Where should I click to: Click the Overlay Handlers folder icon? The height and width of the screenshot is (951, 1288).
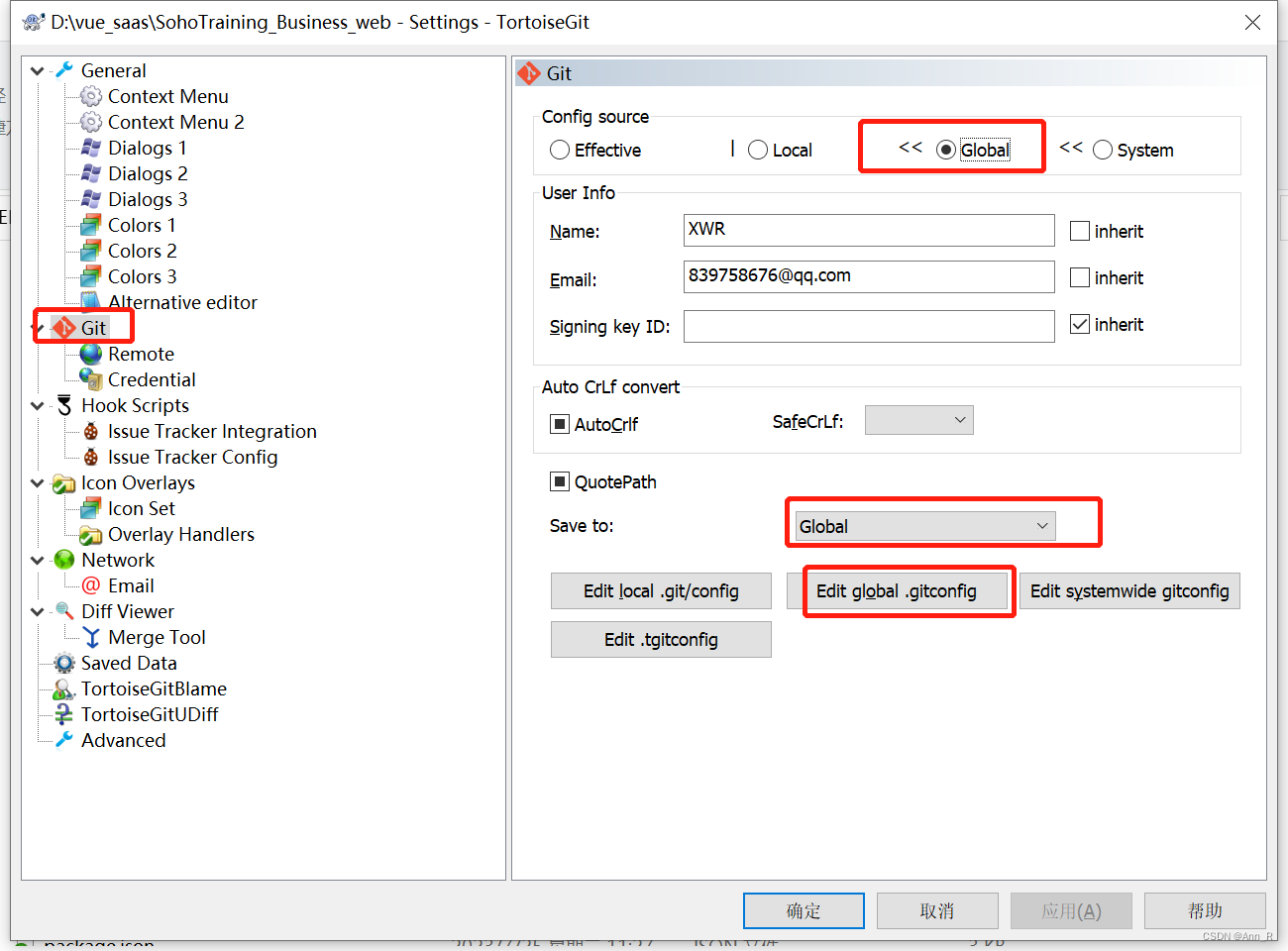pyautogui.click(x=91, y=534)
